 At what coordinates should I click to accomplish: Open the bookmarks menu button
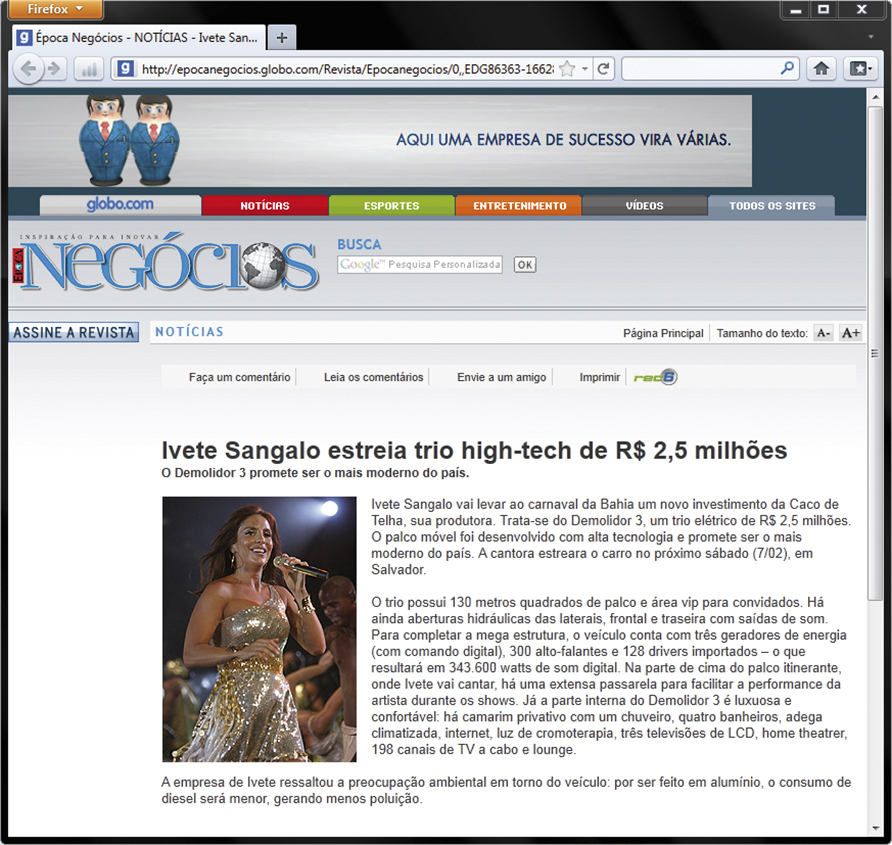pos(860,69)
